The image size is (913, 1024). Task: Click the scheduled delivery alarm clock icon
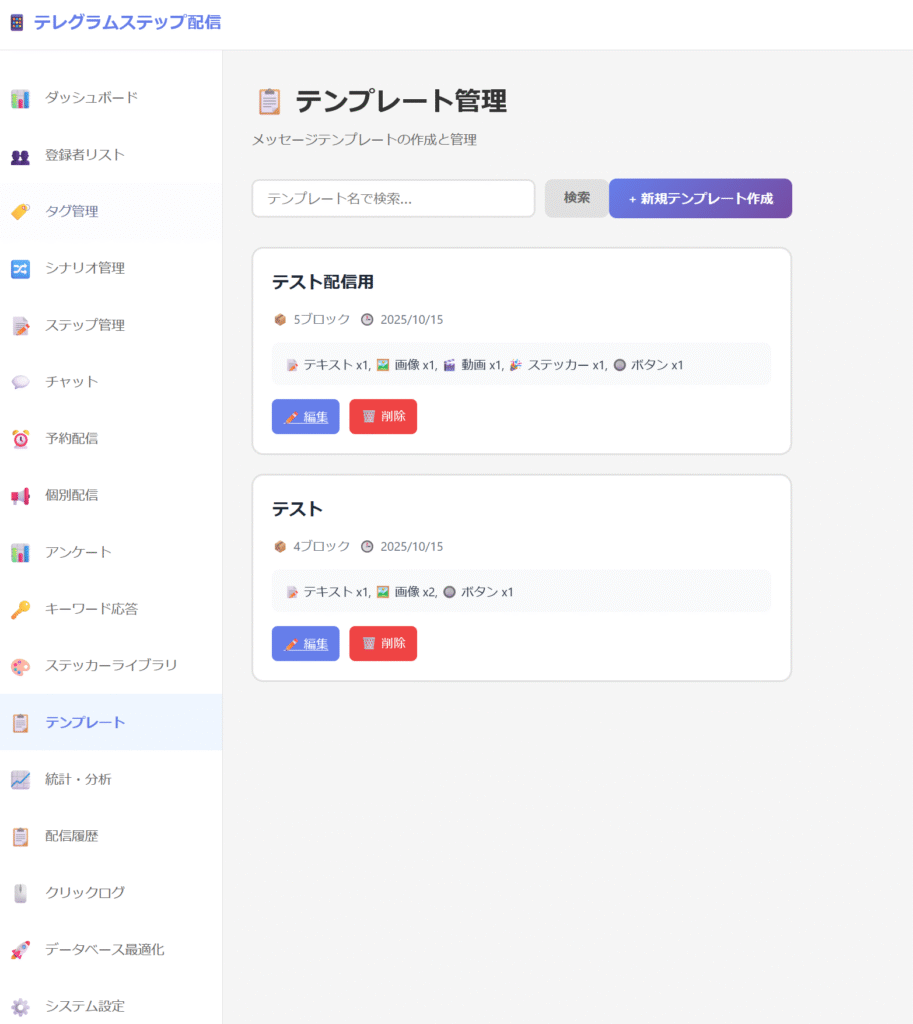(20, 439)
